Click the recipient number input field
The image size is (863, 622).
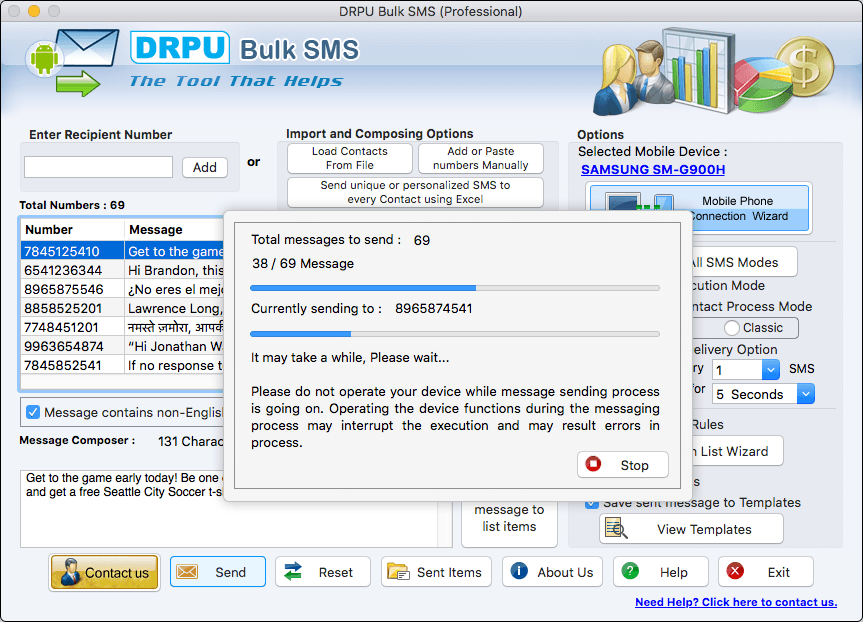click(99, 167)
